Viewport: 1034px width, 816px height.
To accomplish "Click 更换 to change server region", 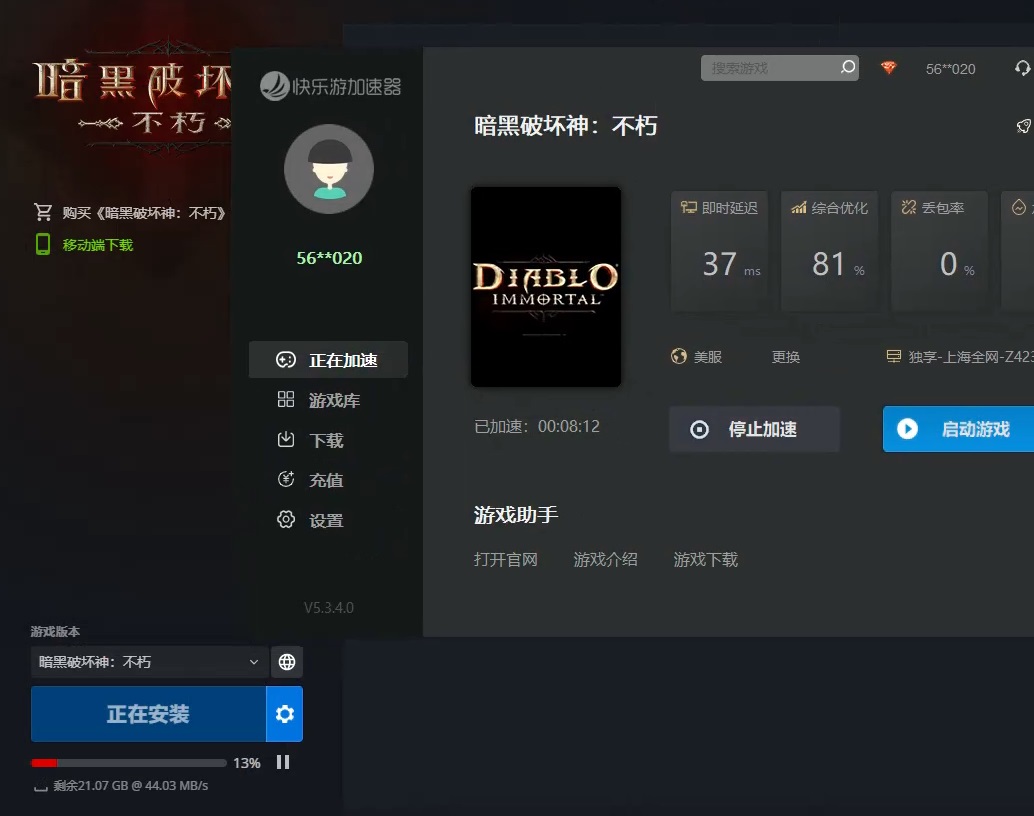I will (x=786, y=357).
